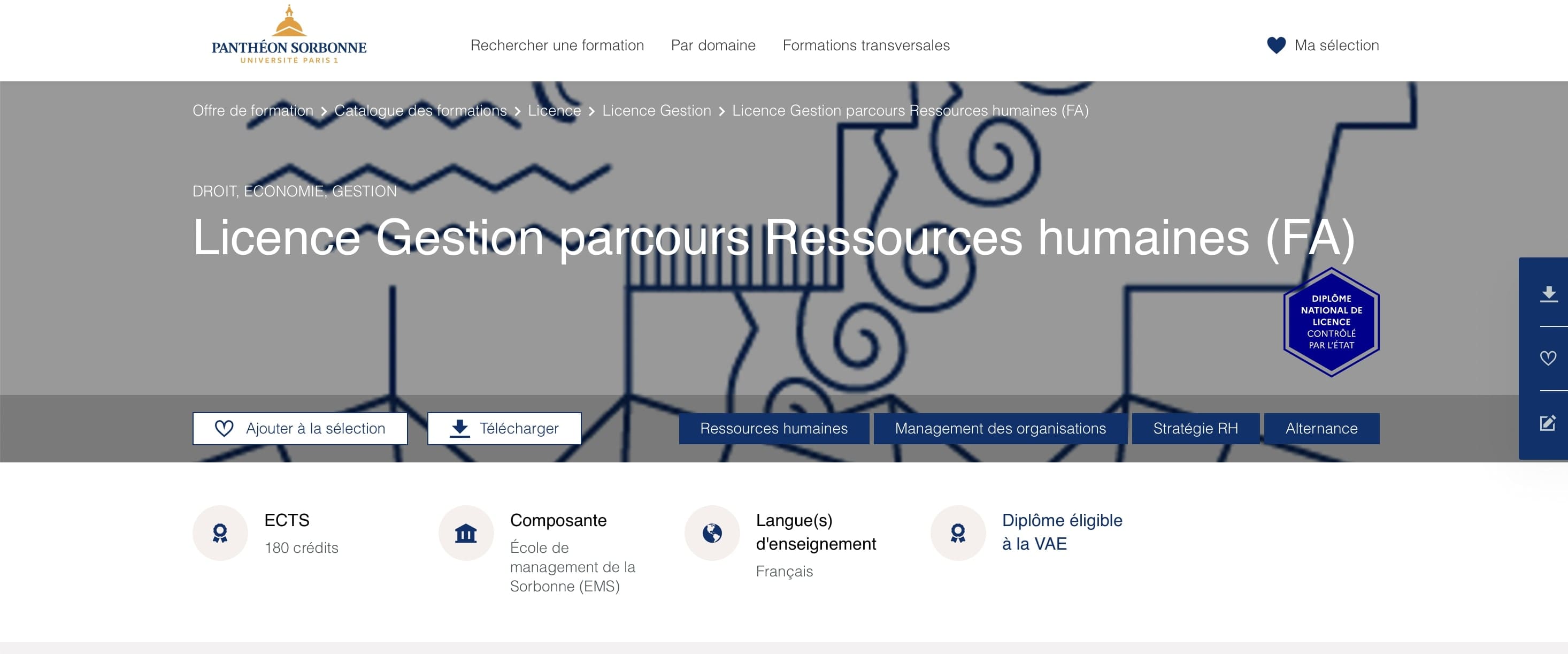Click the Télécharger button
Viewport: 1568px width, 654px height.
(504, 428)
